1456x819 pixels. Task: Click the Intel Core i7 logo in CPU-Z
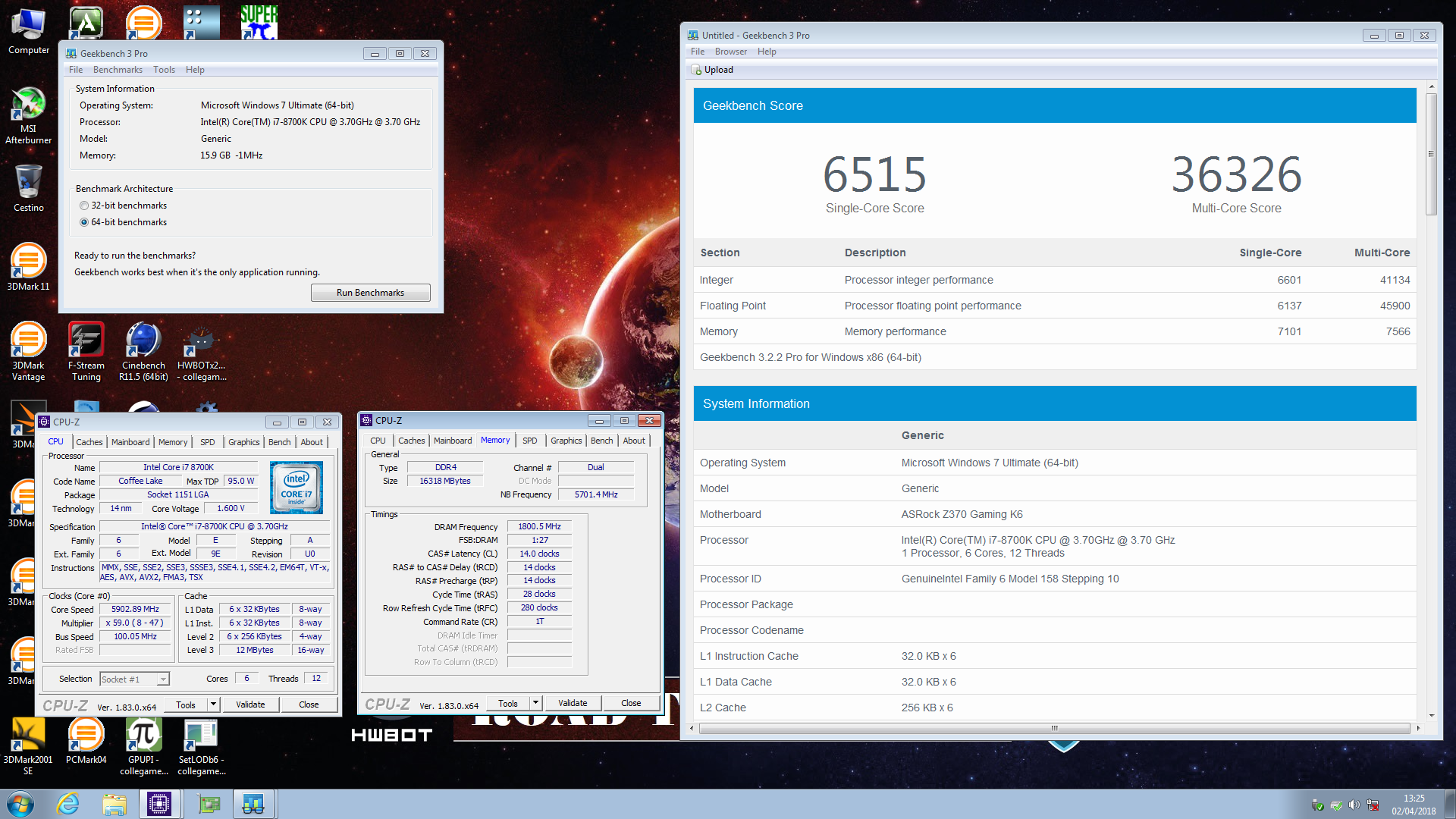tap(297, 487)
